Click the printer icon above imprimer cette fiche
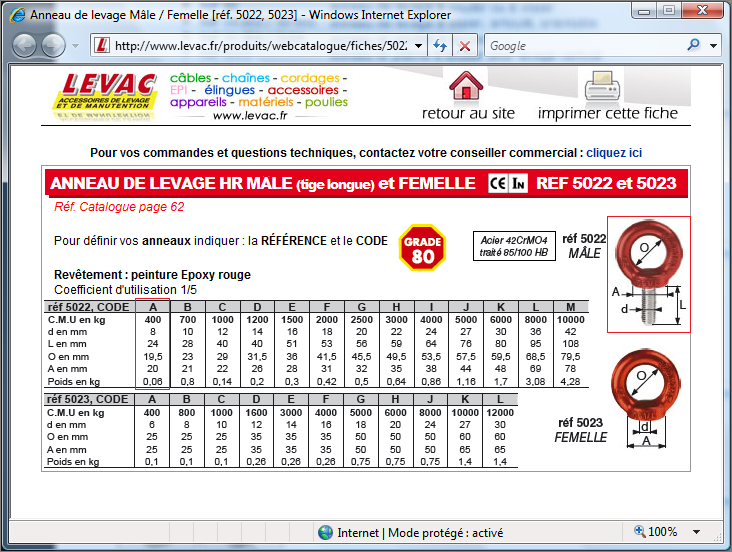732x552 pixels. coord(605,86)
